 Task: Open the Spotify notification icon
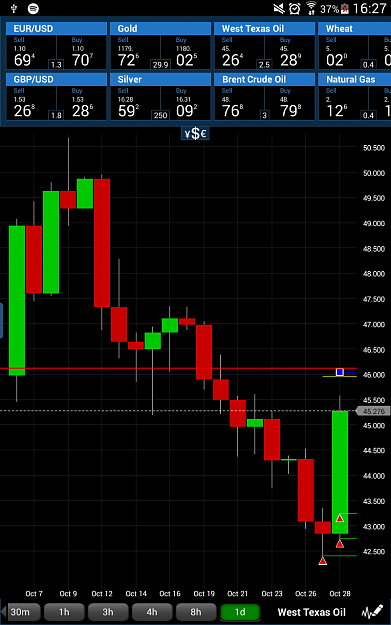33,8
